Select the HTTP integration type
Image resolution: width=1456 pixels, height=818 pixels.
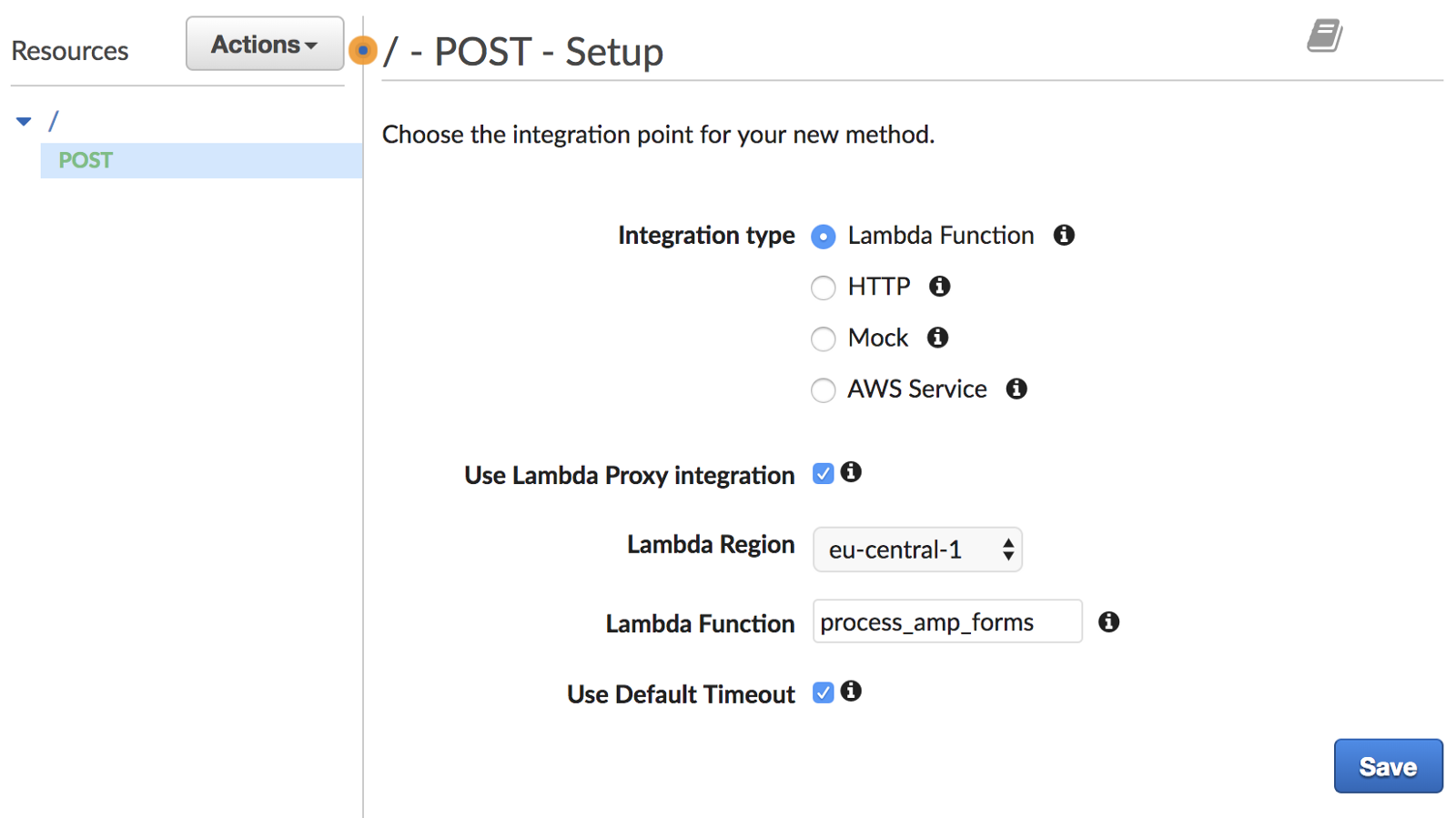tap(824, 288)
